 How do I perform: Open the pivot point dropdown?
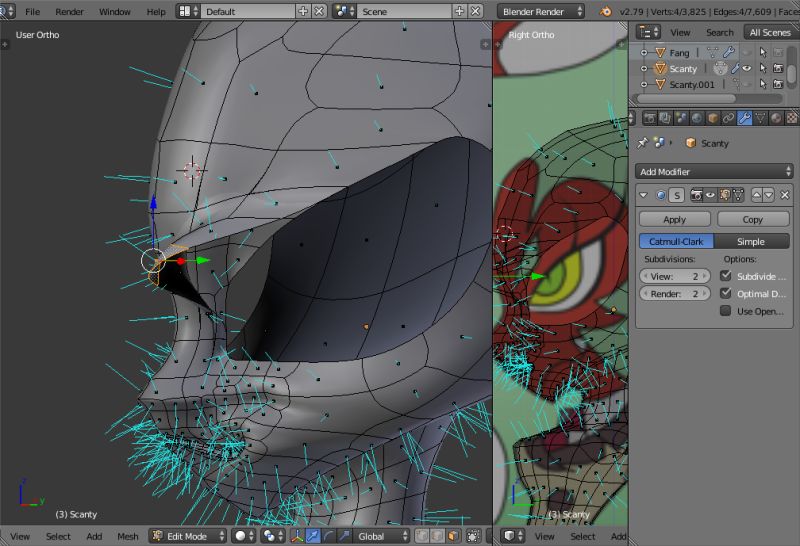pyautogui.click(x=272, y=536)
